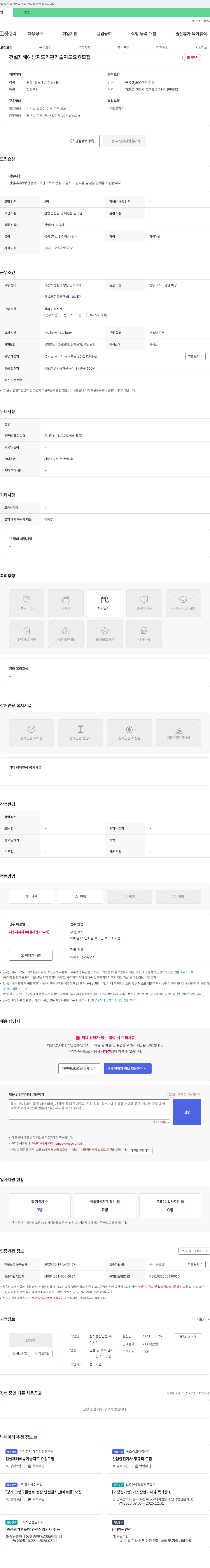Click the 통근버스 welfare icon

point(26,603)
